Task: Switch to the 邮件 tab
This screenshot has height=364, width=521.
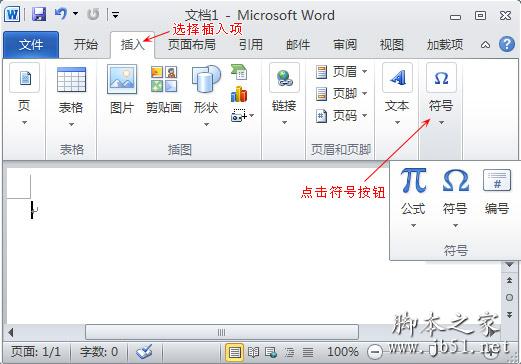Action: click(x=298, y=44)
